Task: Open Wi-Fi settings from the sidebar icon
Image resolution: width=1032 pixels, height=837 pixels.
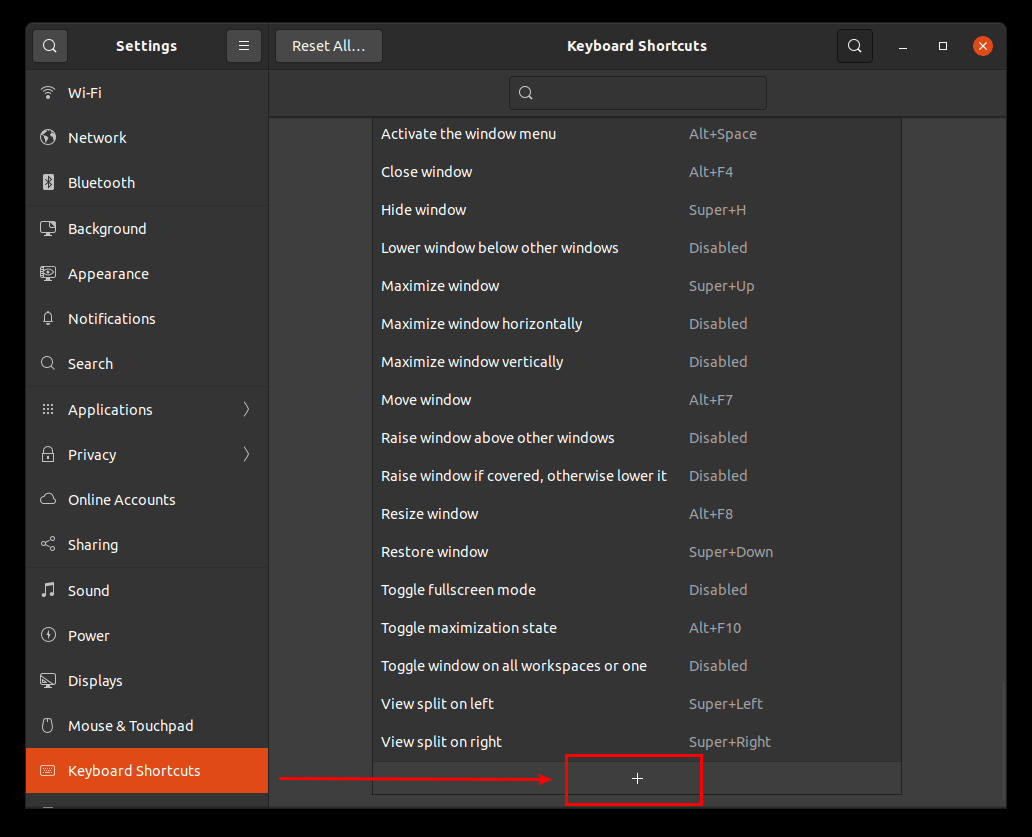Action: tap(47, 92)
